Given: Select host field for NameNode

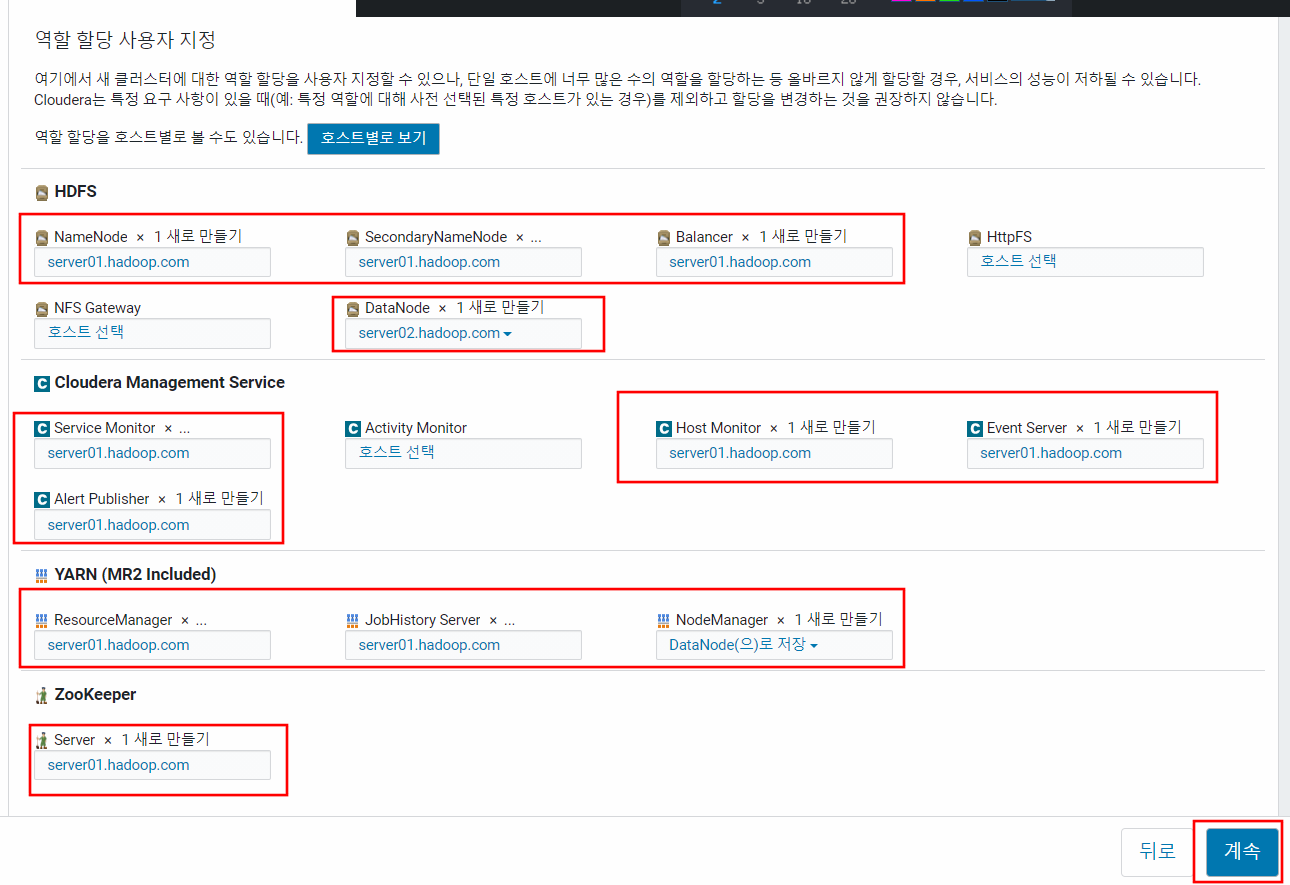Looking at the screenshot, I should (x=152, y=262).
